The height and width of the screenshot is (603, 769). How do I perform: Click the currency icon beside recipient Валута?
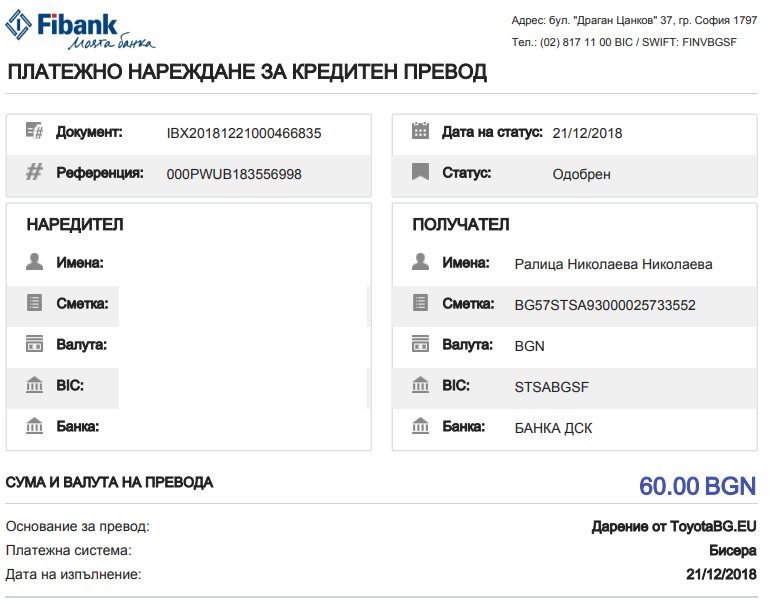[x=421, y=345]
